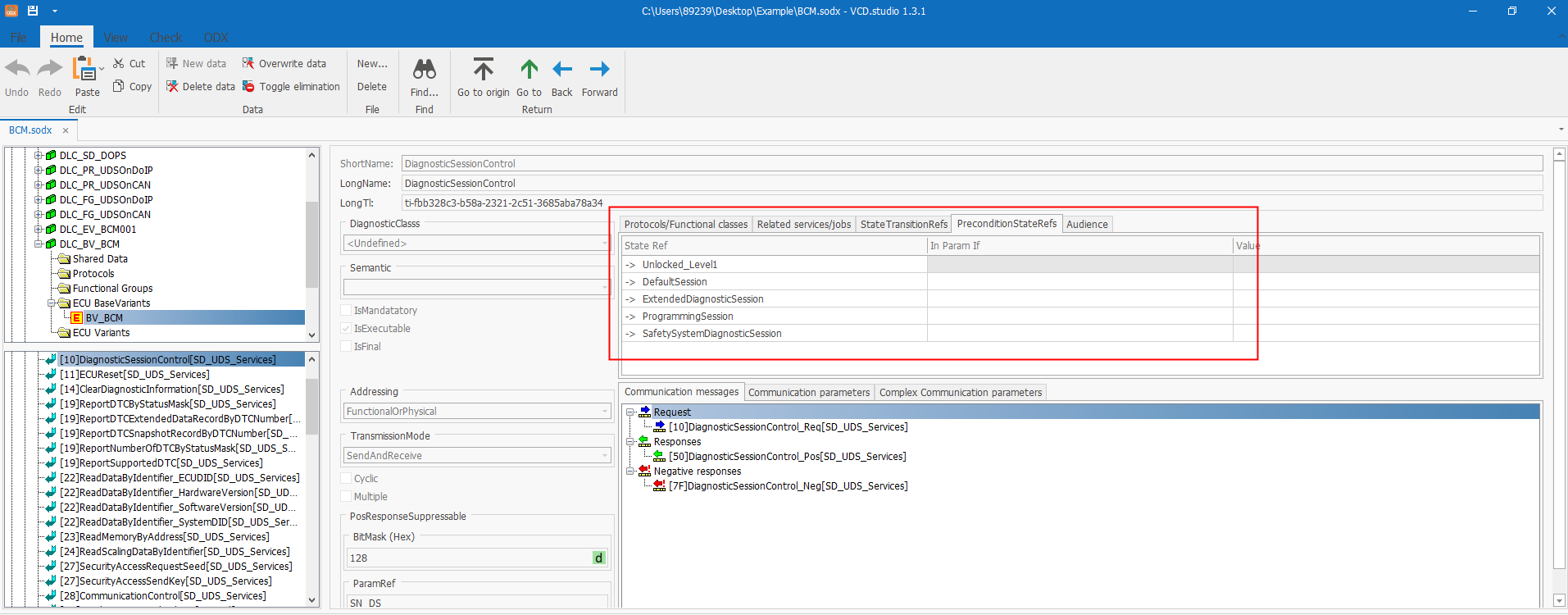This screenshot has height=615, width=1568.
Task: Open the Communication parameters tab
Action: [809, 393]
